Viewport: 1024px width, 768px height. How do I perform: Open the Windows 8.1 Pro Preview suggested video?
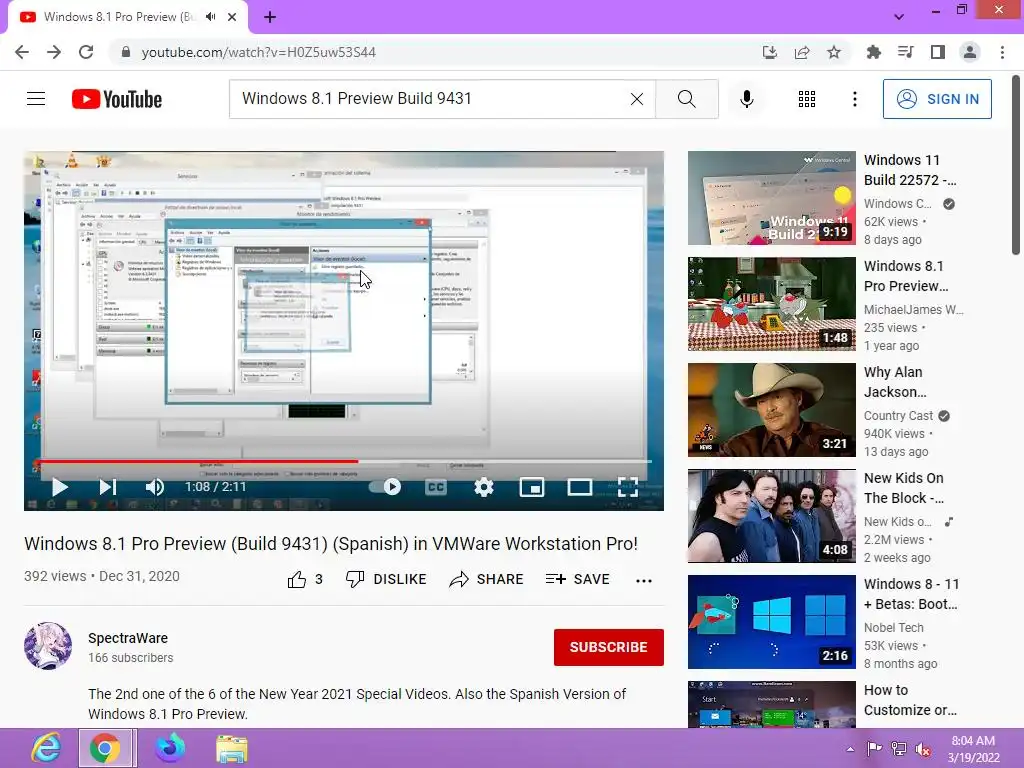click(x=771, y=304)
